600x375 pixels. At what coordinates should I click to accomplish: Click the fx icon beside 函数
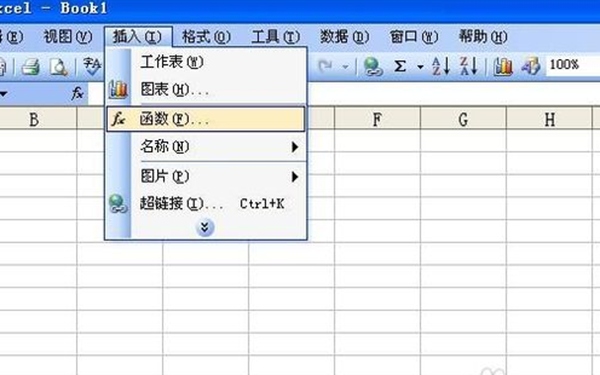pos(118,119)
